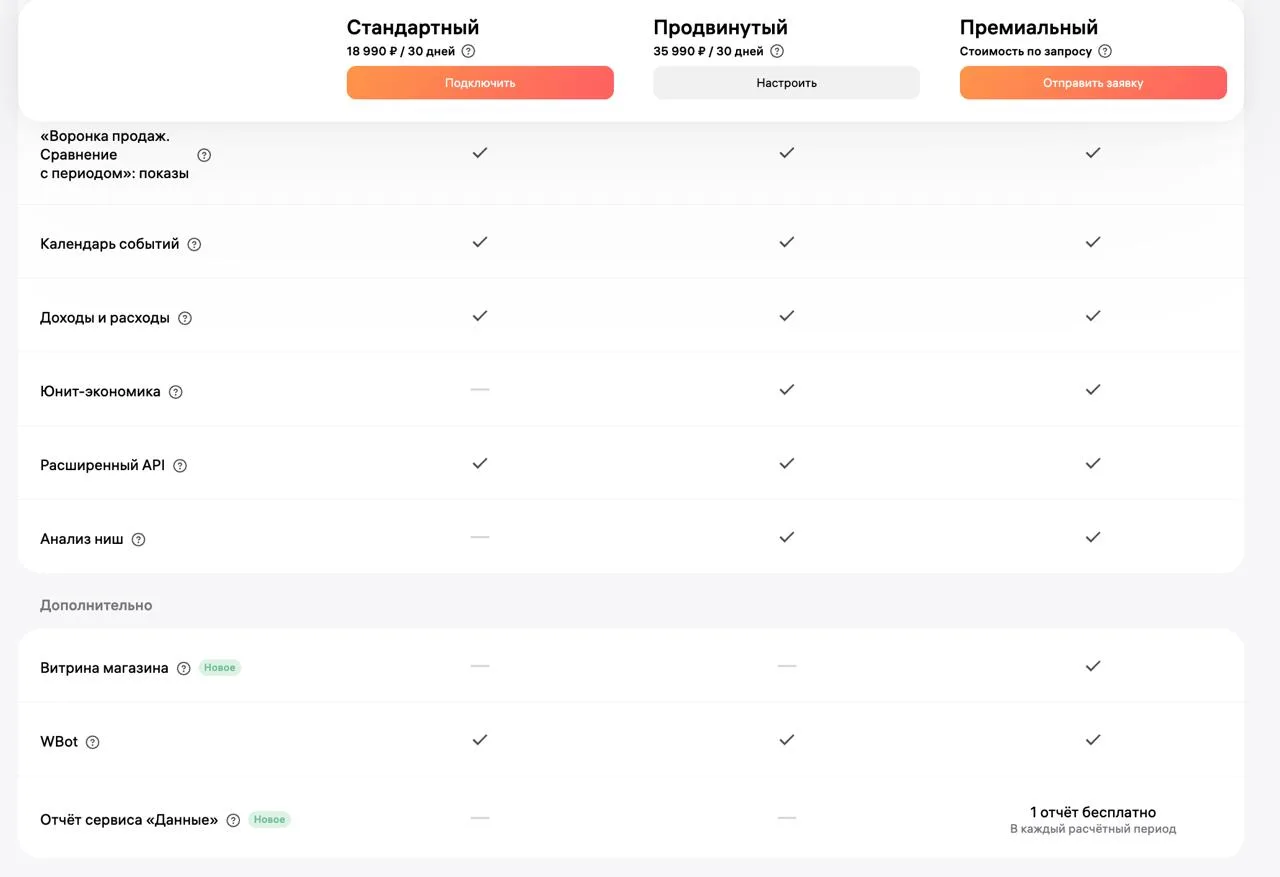Show help for Юнит-экономика

pyautogui.click(x=175, y=392)
